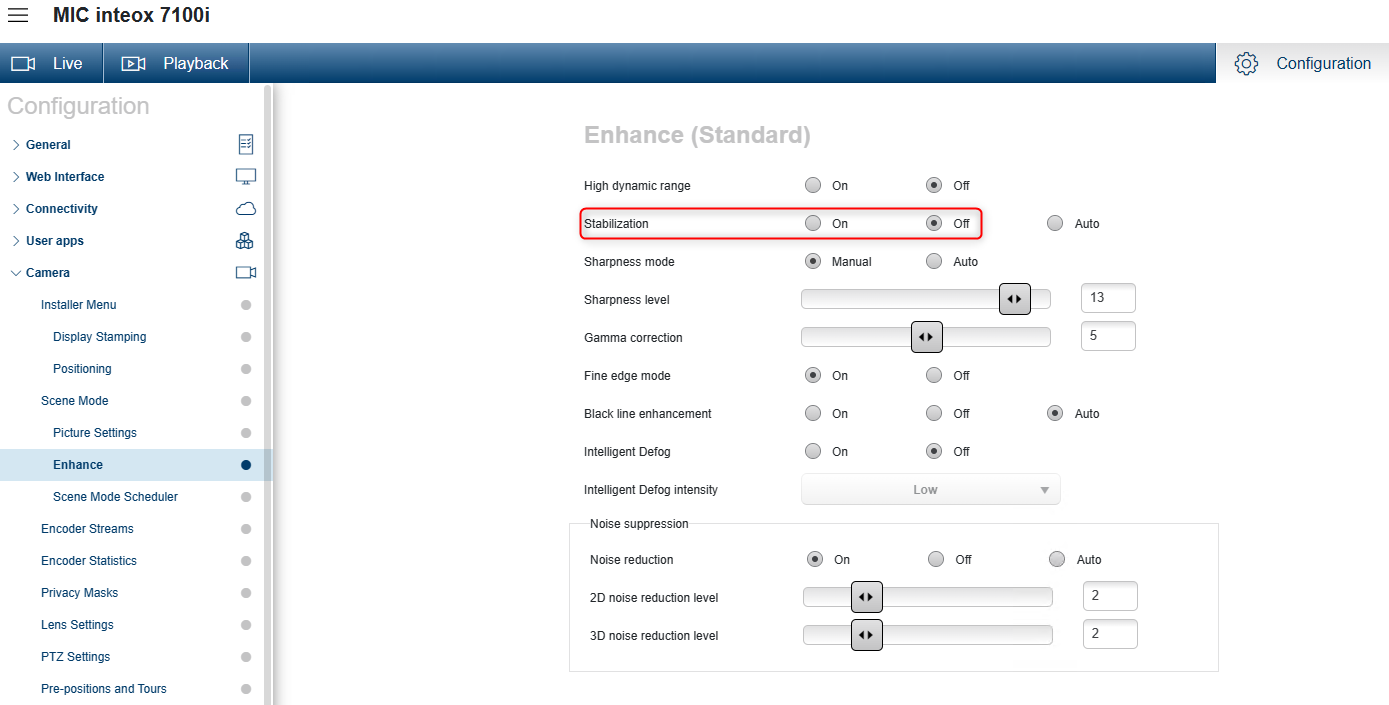Click the status dot beside Installer Menu
This screenshot has width=1389, height=705.
click(246, 305)
